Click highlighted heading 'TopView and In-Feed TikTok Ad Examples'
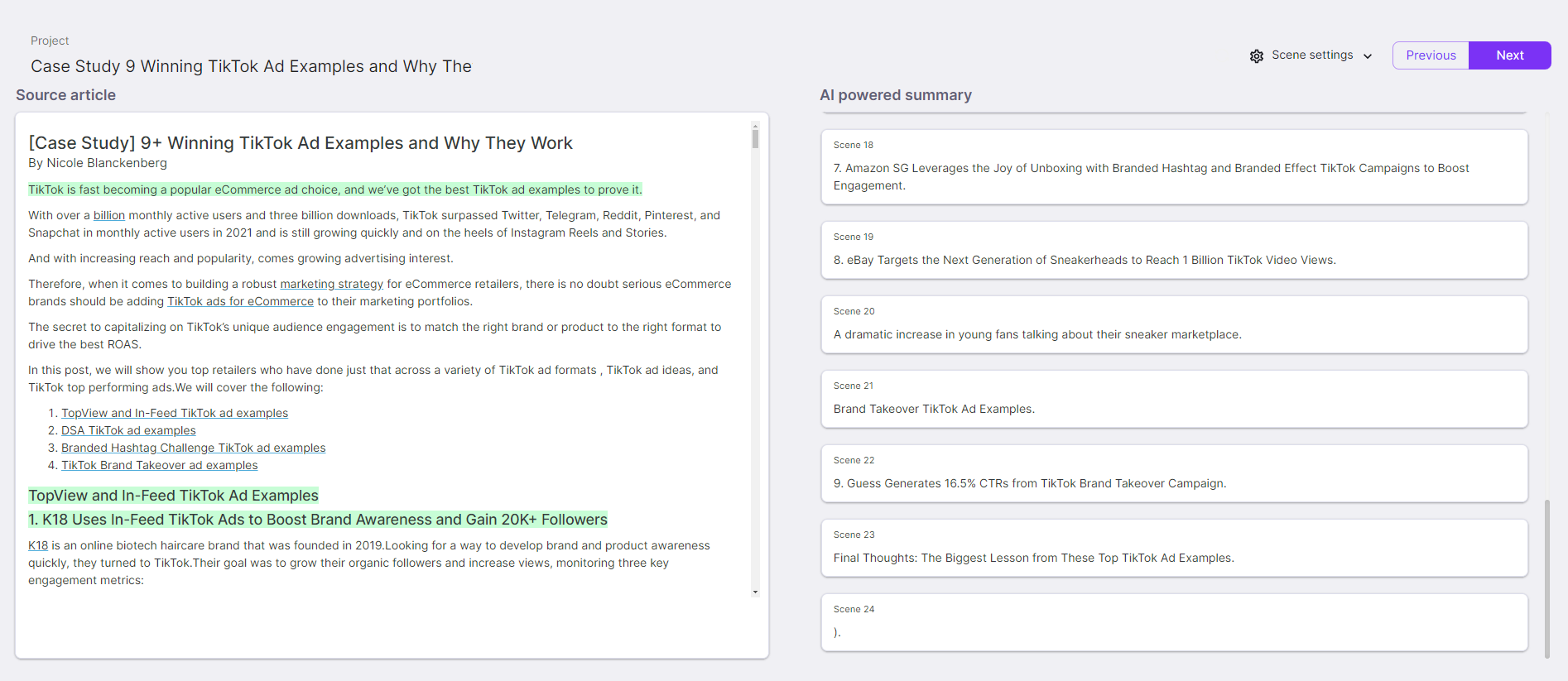 pyautogui.click(x=173, y=496)
